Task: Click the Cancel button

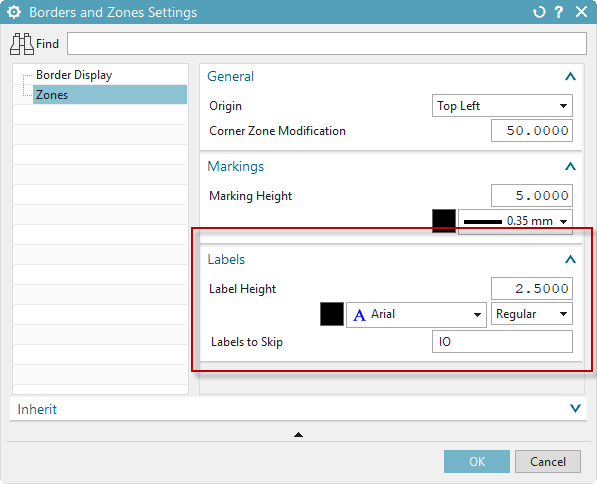Action: pos(548,462)
